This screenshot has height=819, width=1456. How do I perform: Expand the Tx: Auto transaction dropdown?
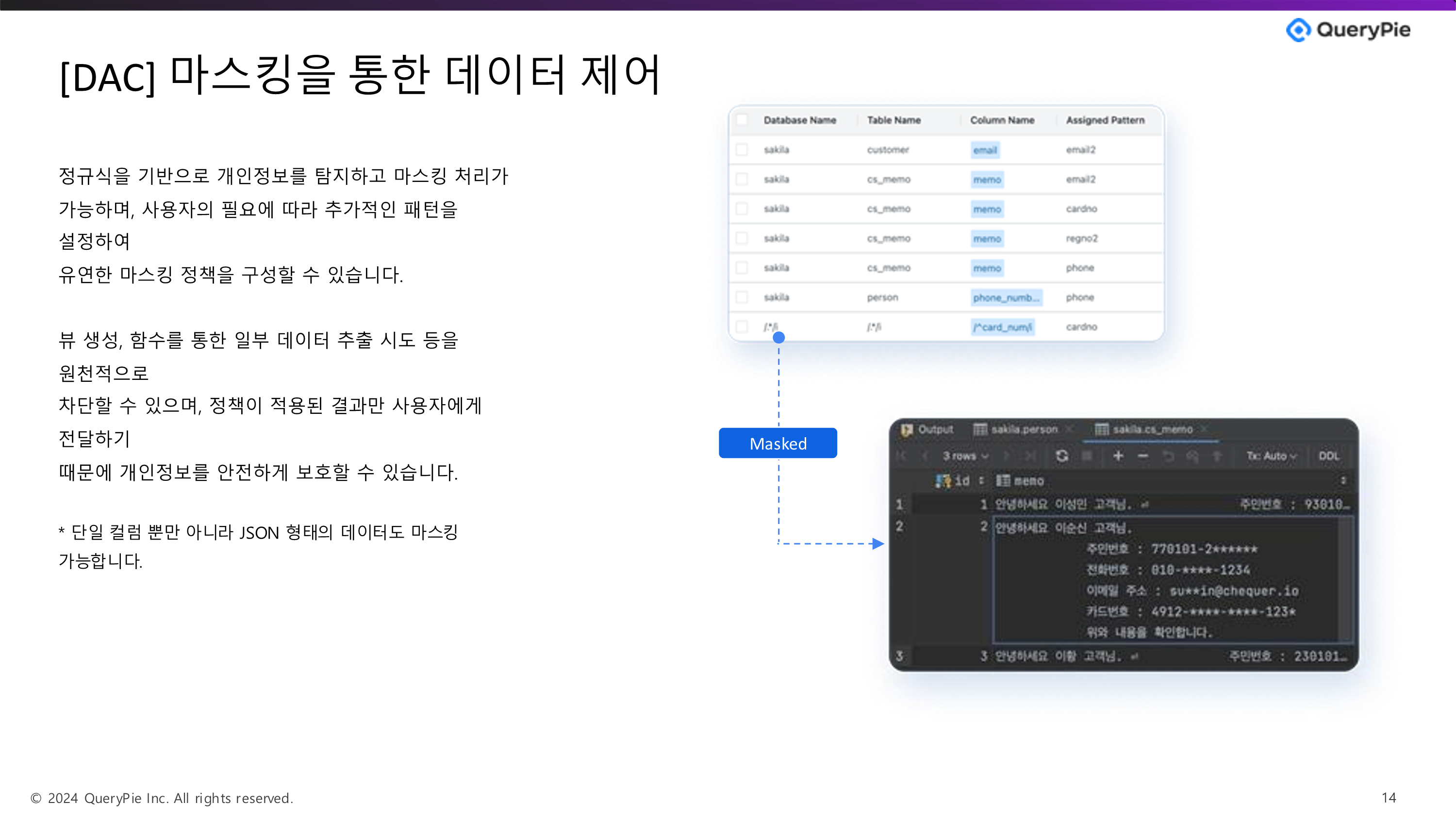pyautogui.click(x=1271, y=456)
